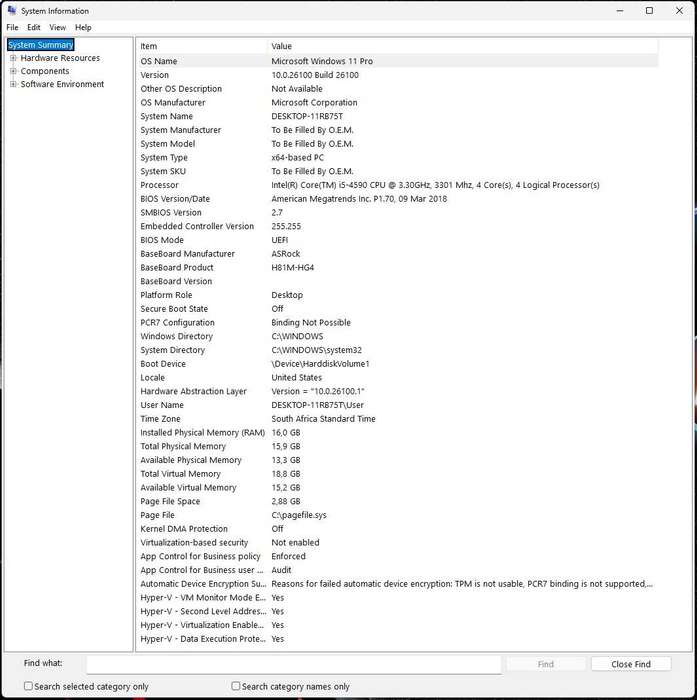Close the System Information window
Viewport: 697px width, 700px height.
tap(679, 10)
